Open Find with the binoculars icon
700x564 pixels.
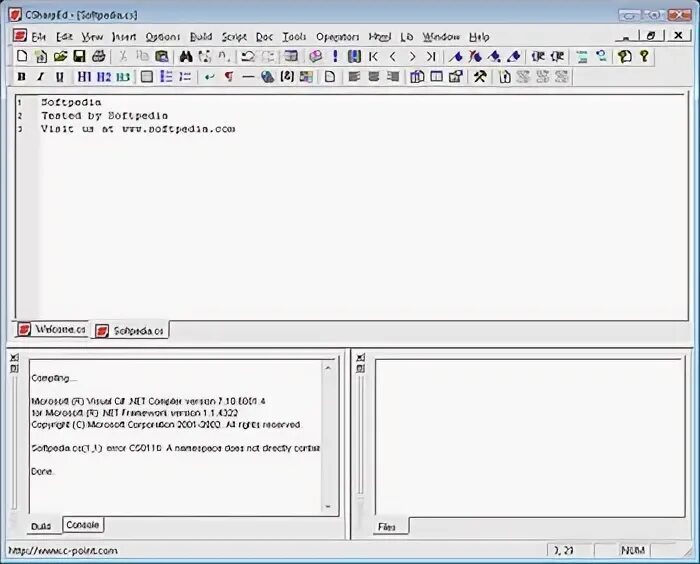(186, 56)
